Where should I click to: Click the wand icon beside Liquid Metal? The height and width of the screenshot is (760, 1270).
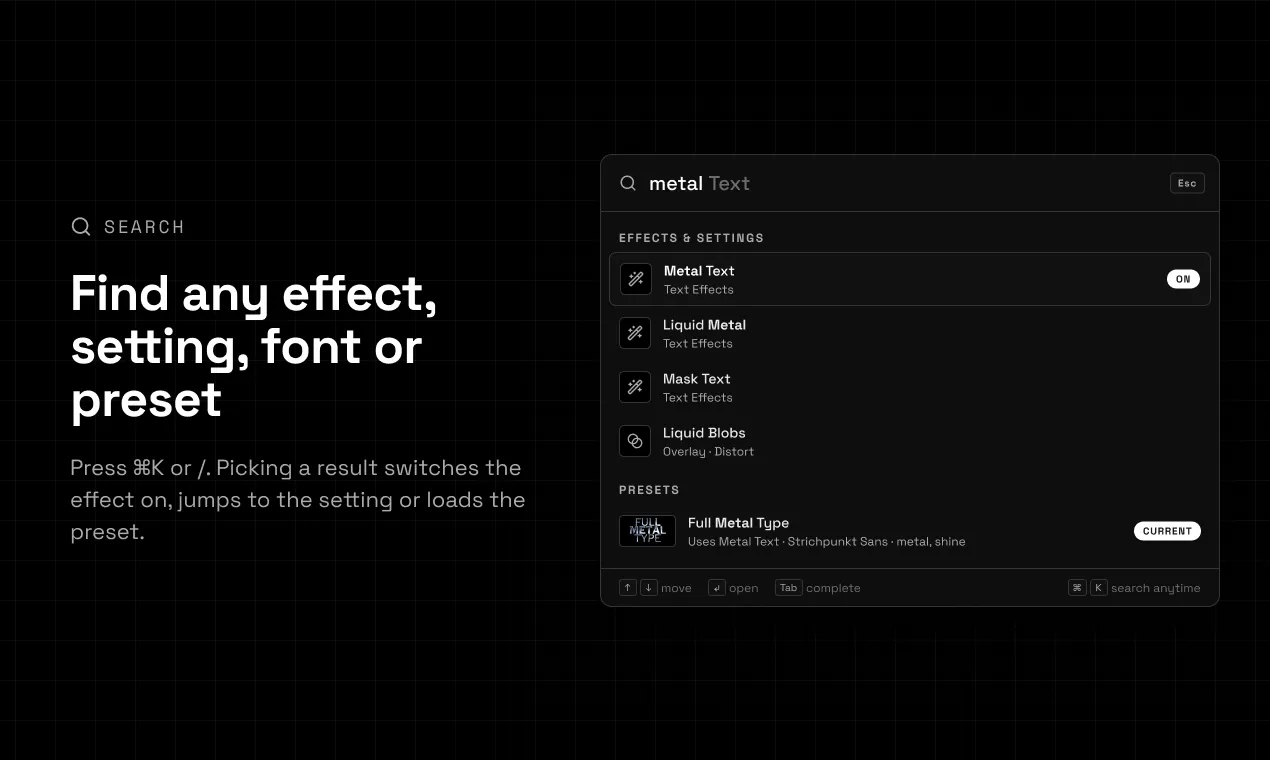[635, 333]
